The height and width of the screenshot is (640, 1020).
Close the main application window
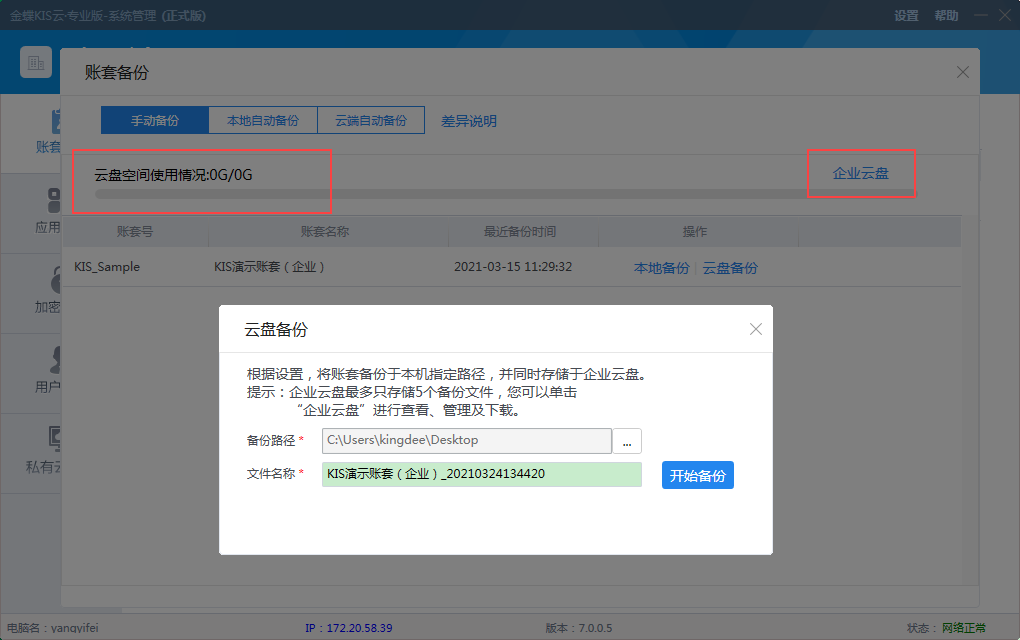1006,15
